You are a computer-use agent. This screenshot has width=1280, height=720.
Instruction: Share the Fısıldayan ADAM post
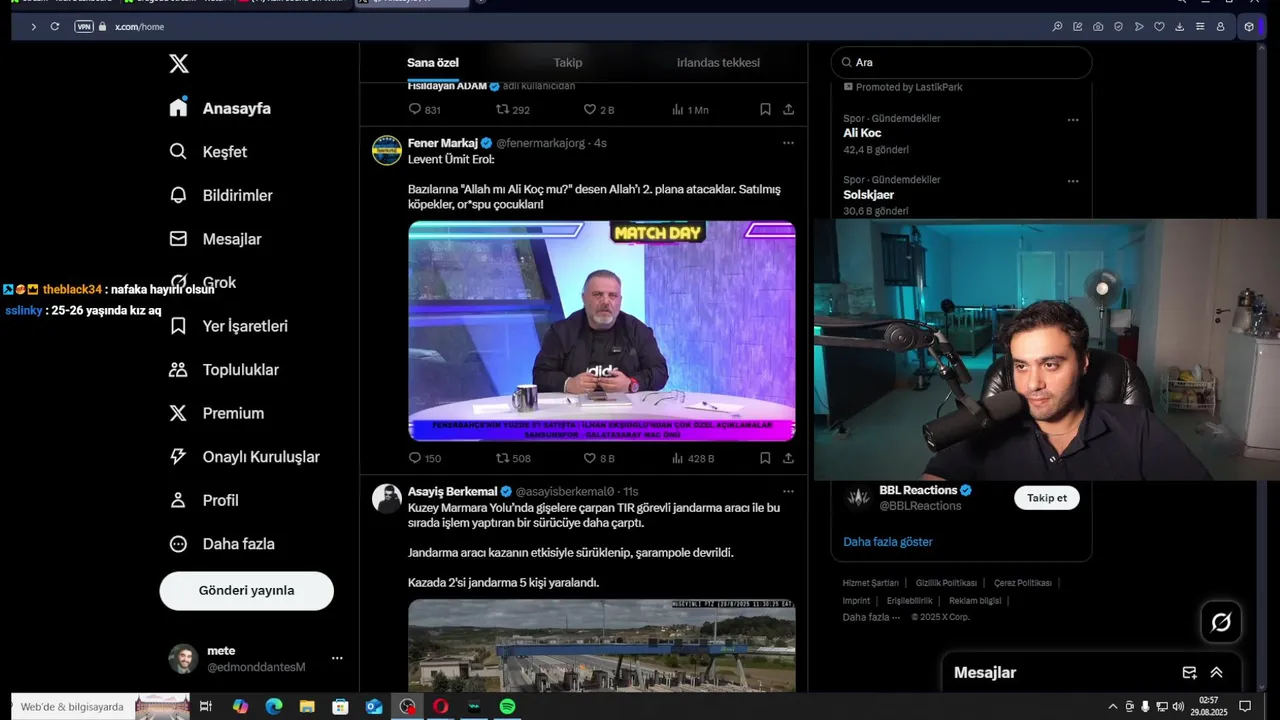[x=788, y=109]
